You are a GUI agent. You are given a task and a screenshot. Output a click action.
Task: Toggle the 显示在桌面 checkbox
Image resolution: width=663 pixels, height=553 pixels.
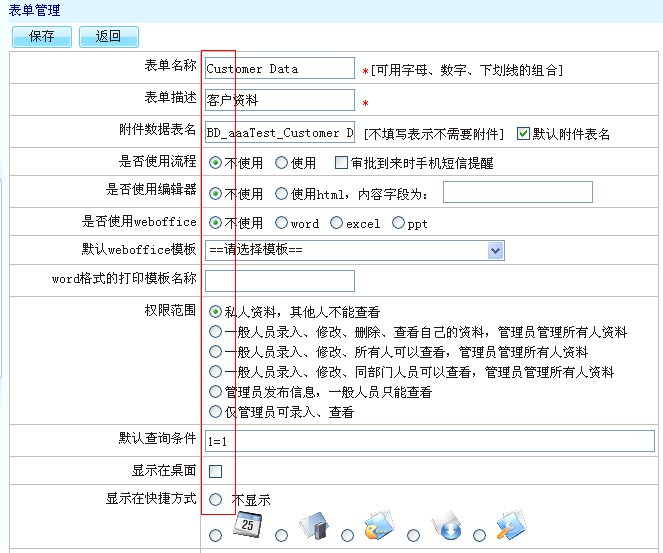point(216,471)
